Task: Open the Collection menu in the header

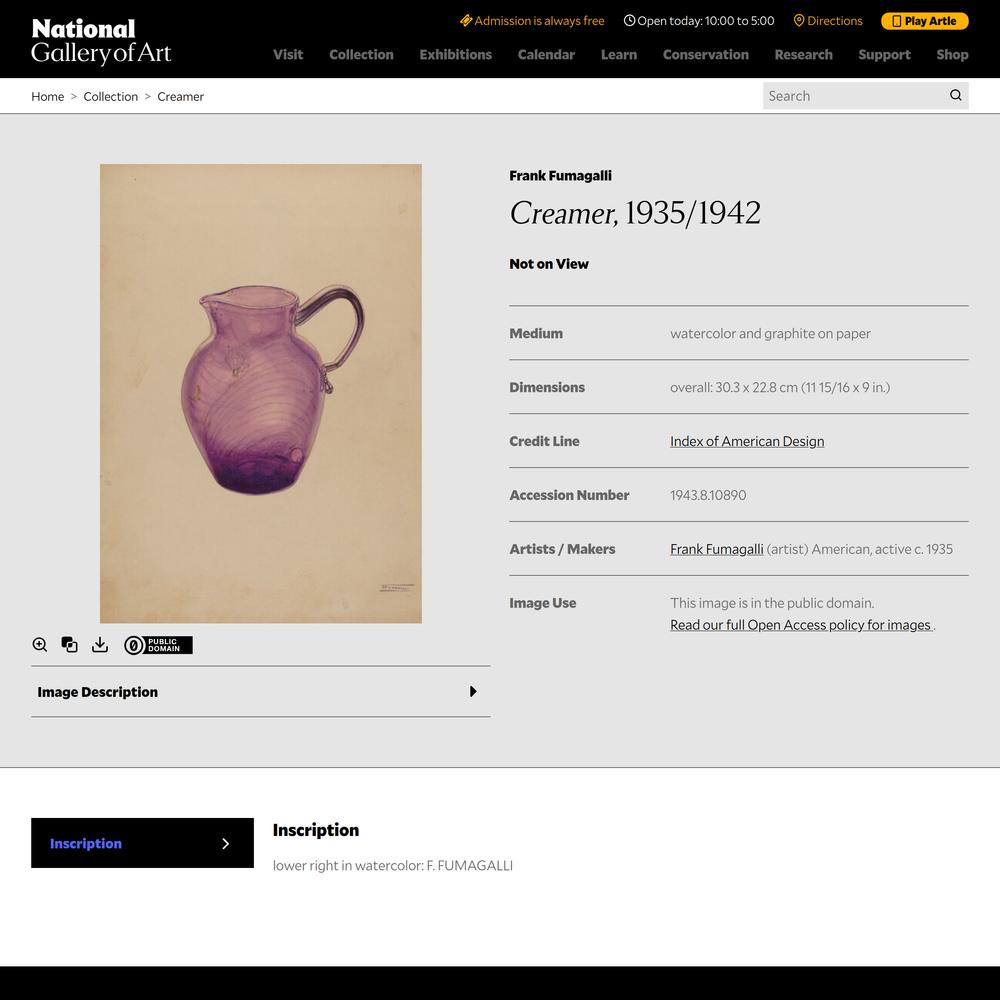Action: tap(361, 55)
